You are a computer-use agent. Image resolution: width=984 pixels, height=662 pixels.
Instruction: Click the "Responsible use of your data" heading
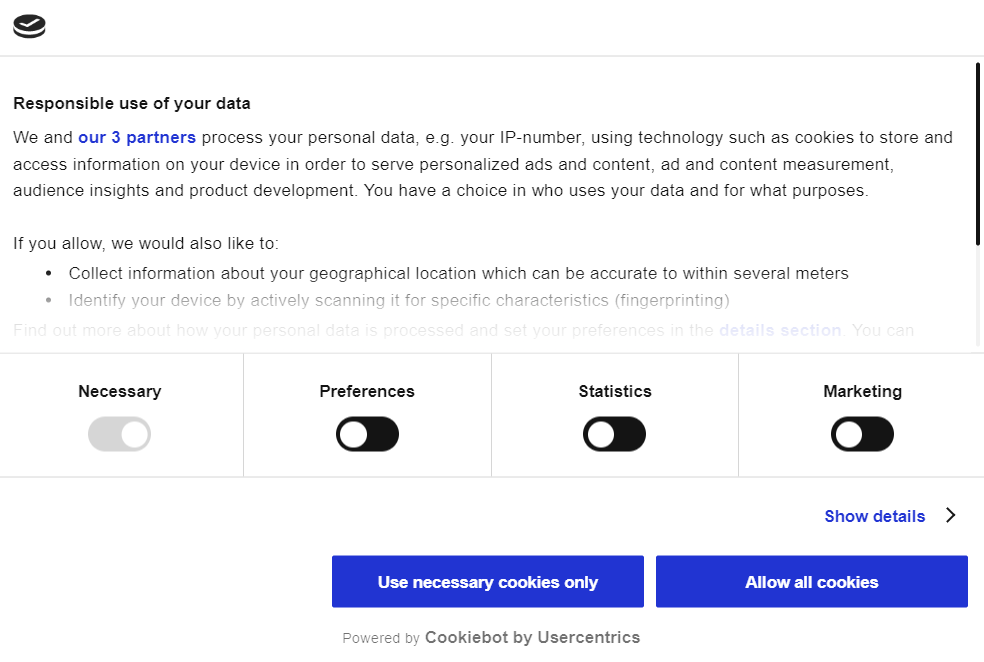132,104
